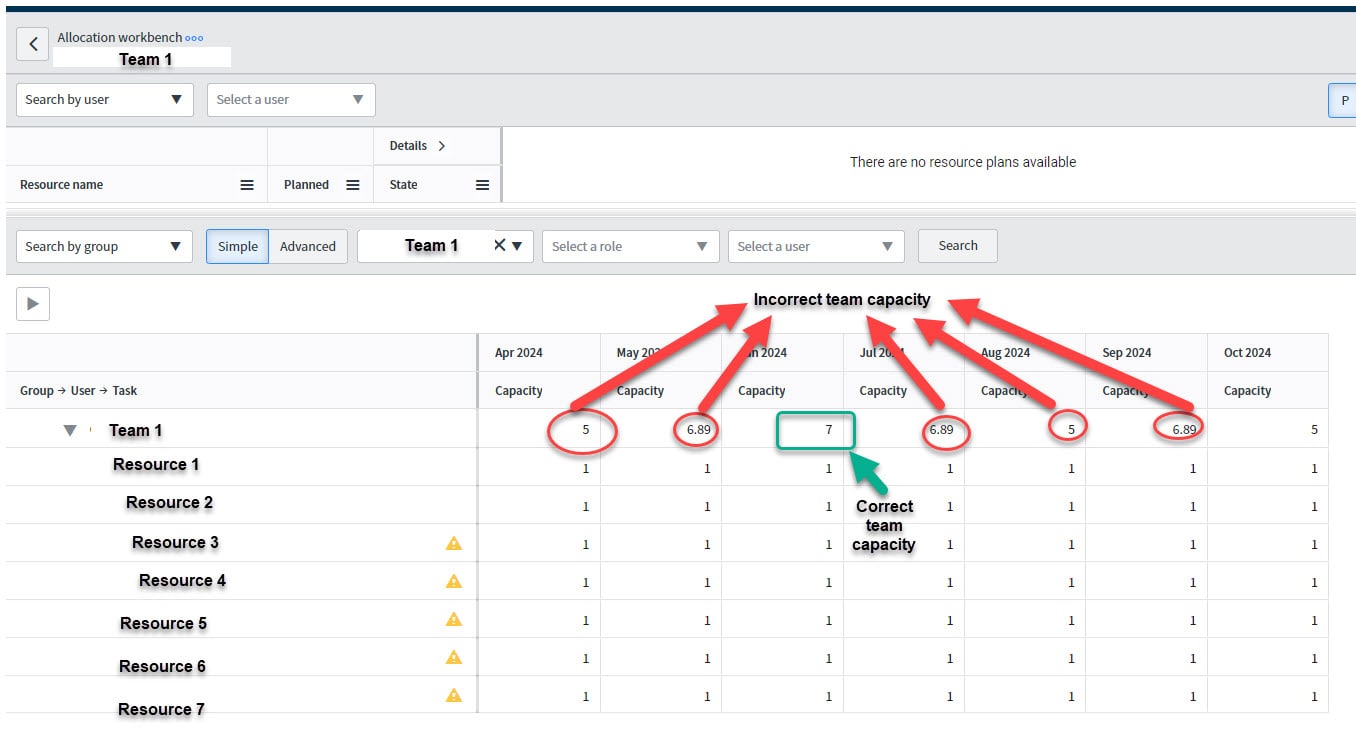1356x741 pixels.
Task: Select Simple search mode
Action: pyautogui.click(x=237, y=246)
